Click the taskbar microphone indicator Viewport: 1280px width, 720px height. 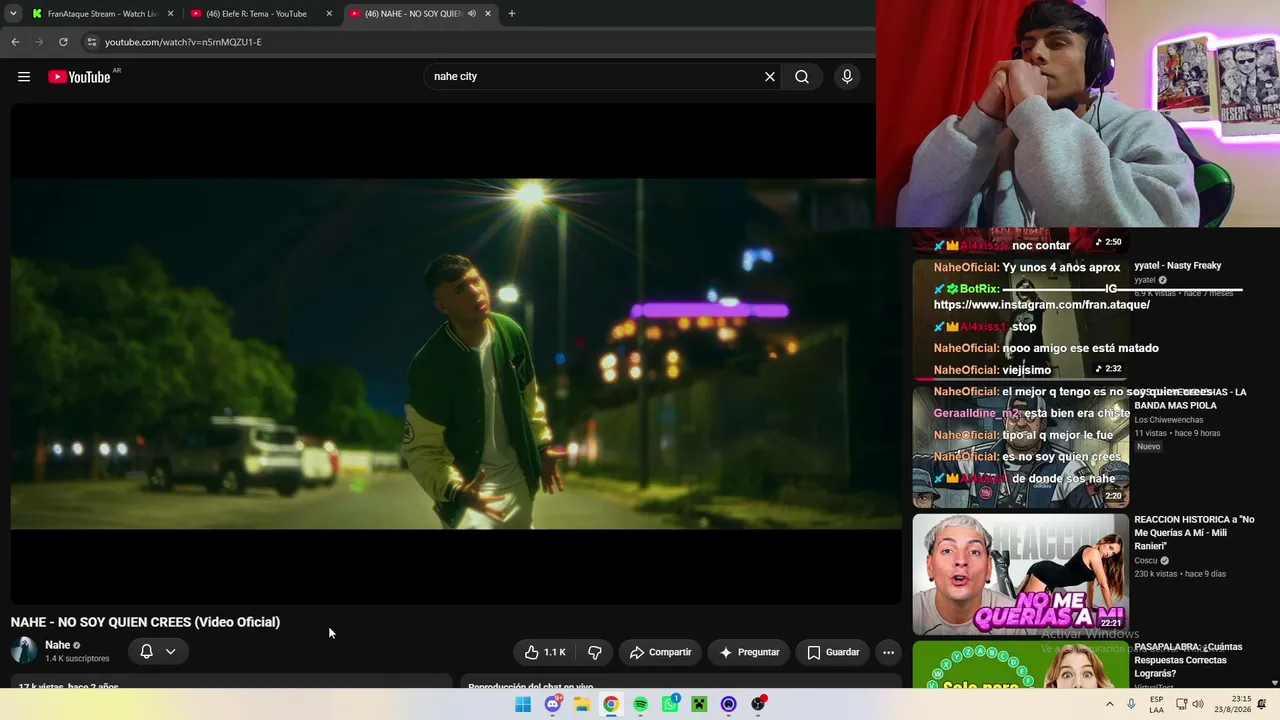point(1131,704)
